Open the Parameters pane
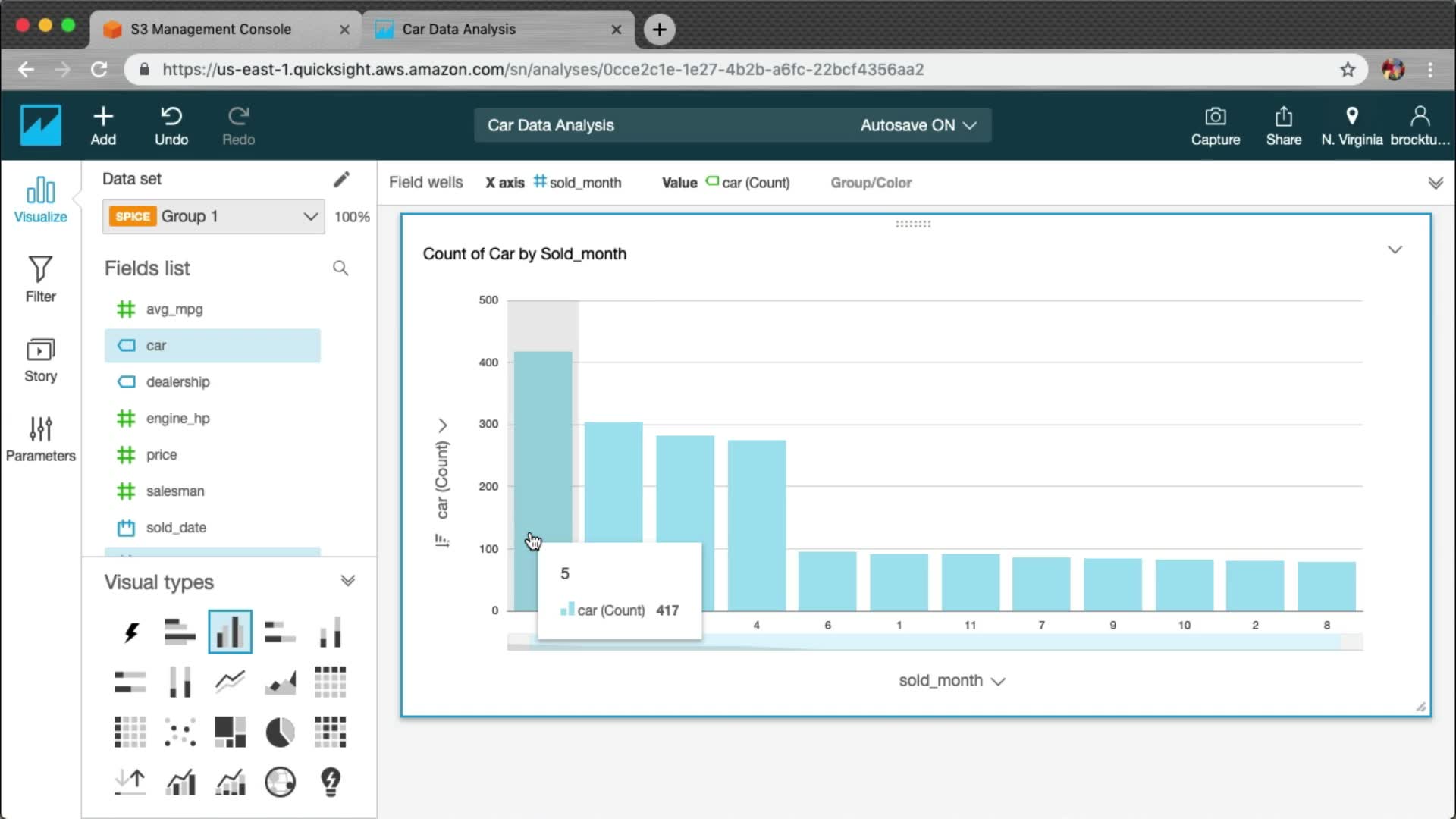The height and width of the screenshot is (819, 1456). coord(40,438)
